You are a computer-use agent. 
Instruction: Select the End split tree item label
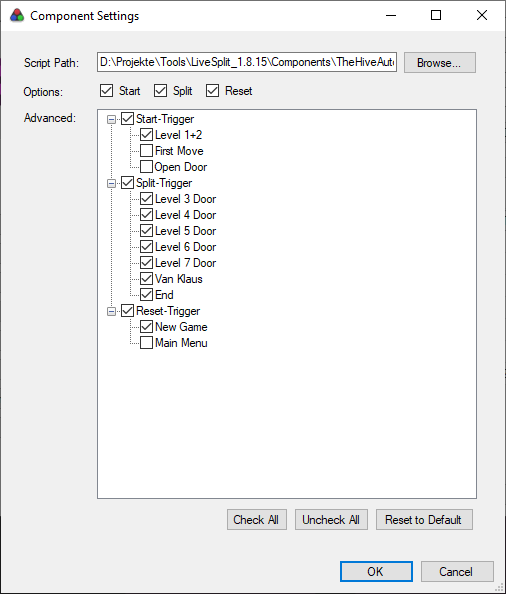[164, 295]
